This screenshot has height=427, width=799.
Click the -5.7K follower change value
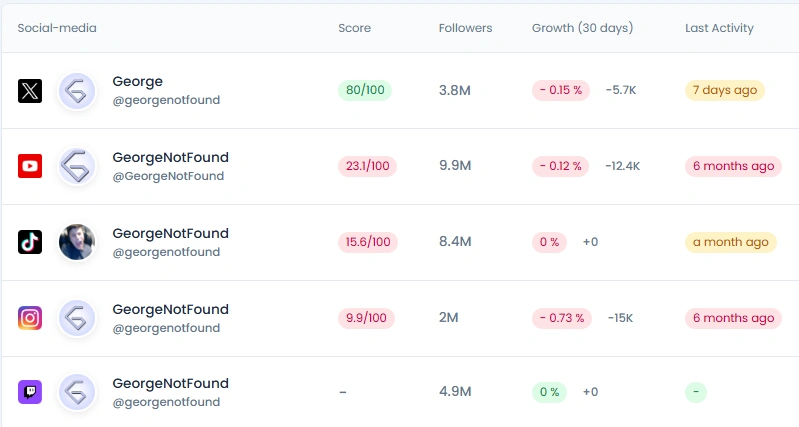621,90
